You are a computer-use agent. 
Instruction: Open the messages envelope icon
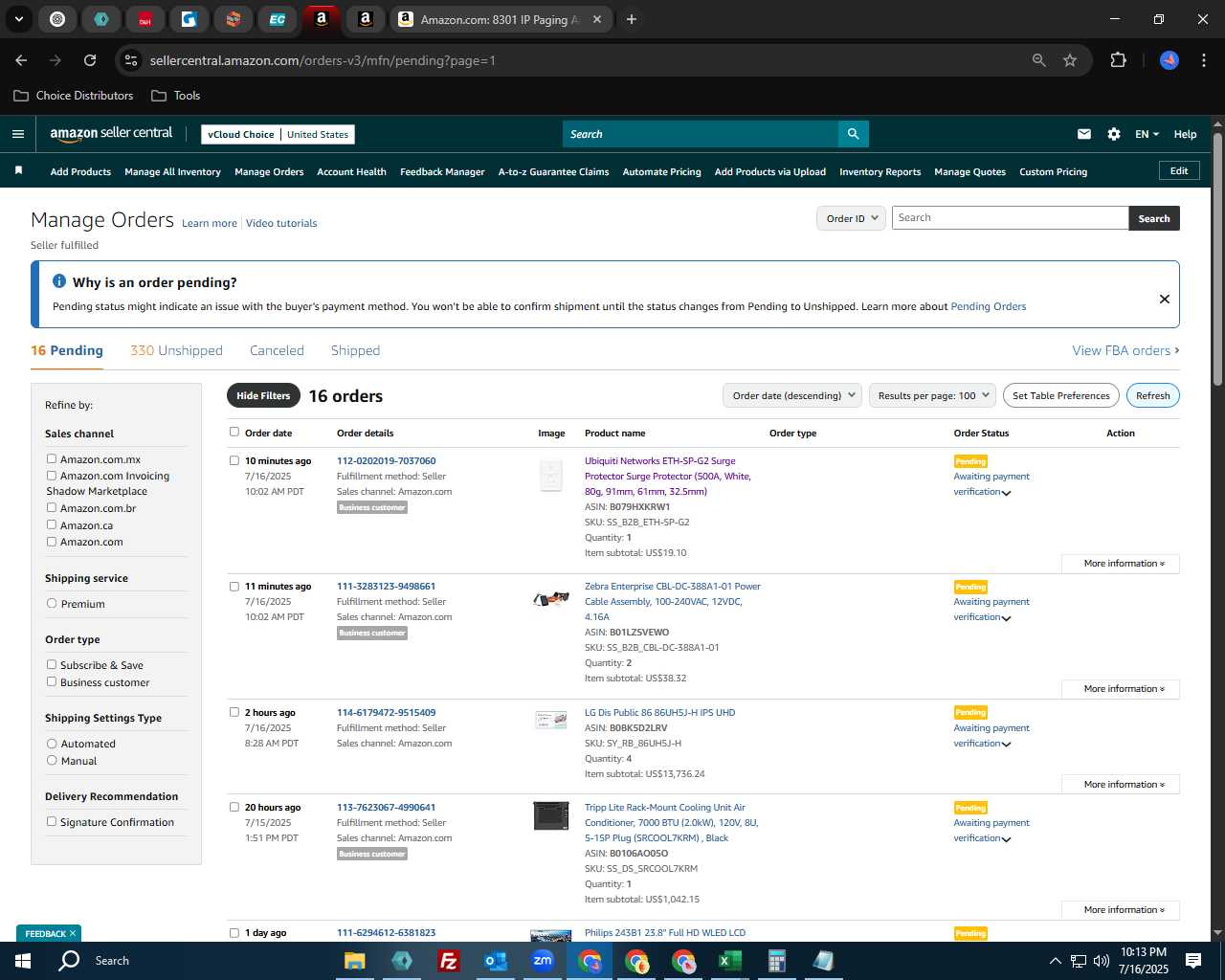(x=1084, y=134)
